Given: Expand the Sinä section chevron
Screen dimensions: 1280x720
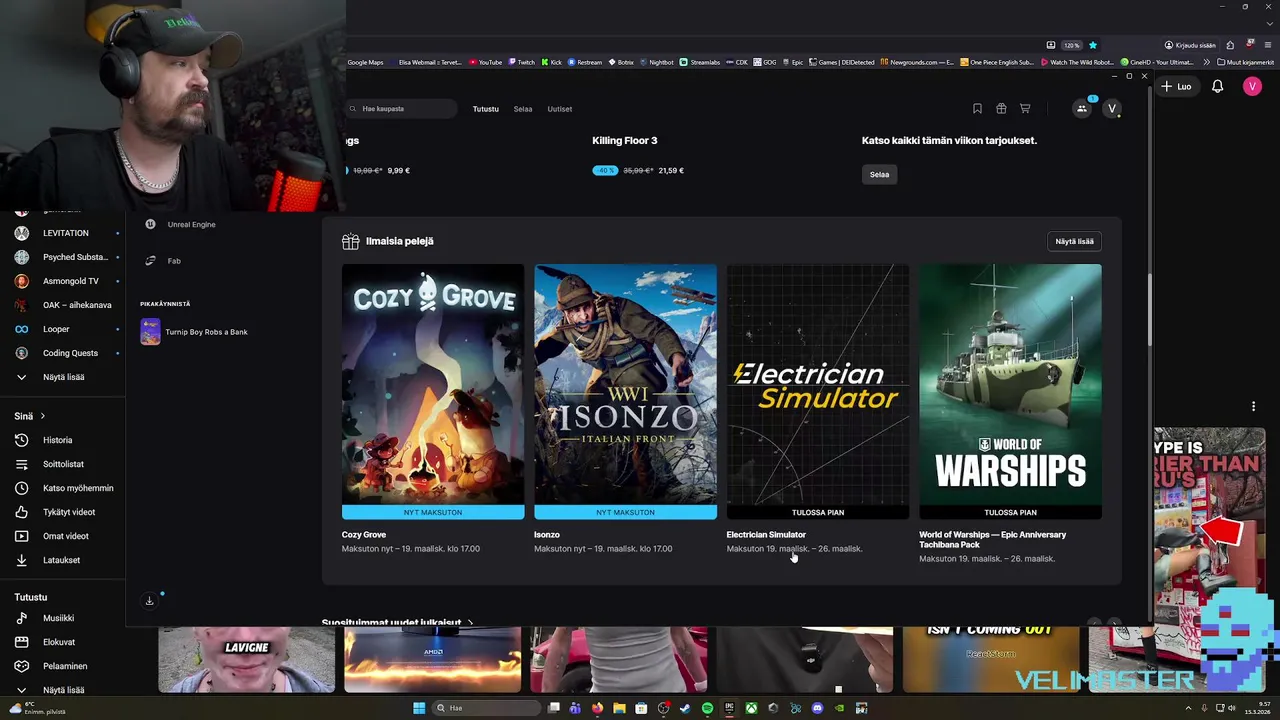Looking at the screenshot, I should [x=43, y=416].
